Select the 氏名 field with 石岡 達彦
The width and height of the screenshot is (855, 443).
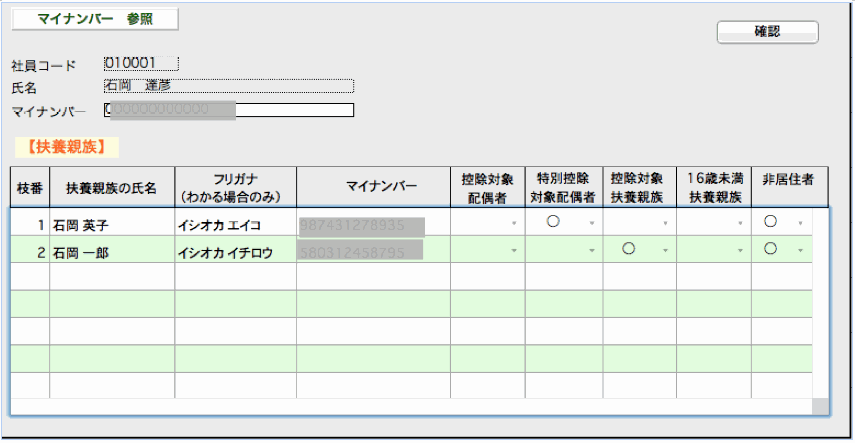(x=228, y=87)
